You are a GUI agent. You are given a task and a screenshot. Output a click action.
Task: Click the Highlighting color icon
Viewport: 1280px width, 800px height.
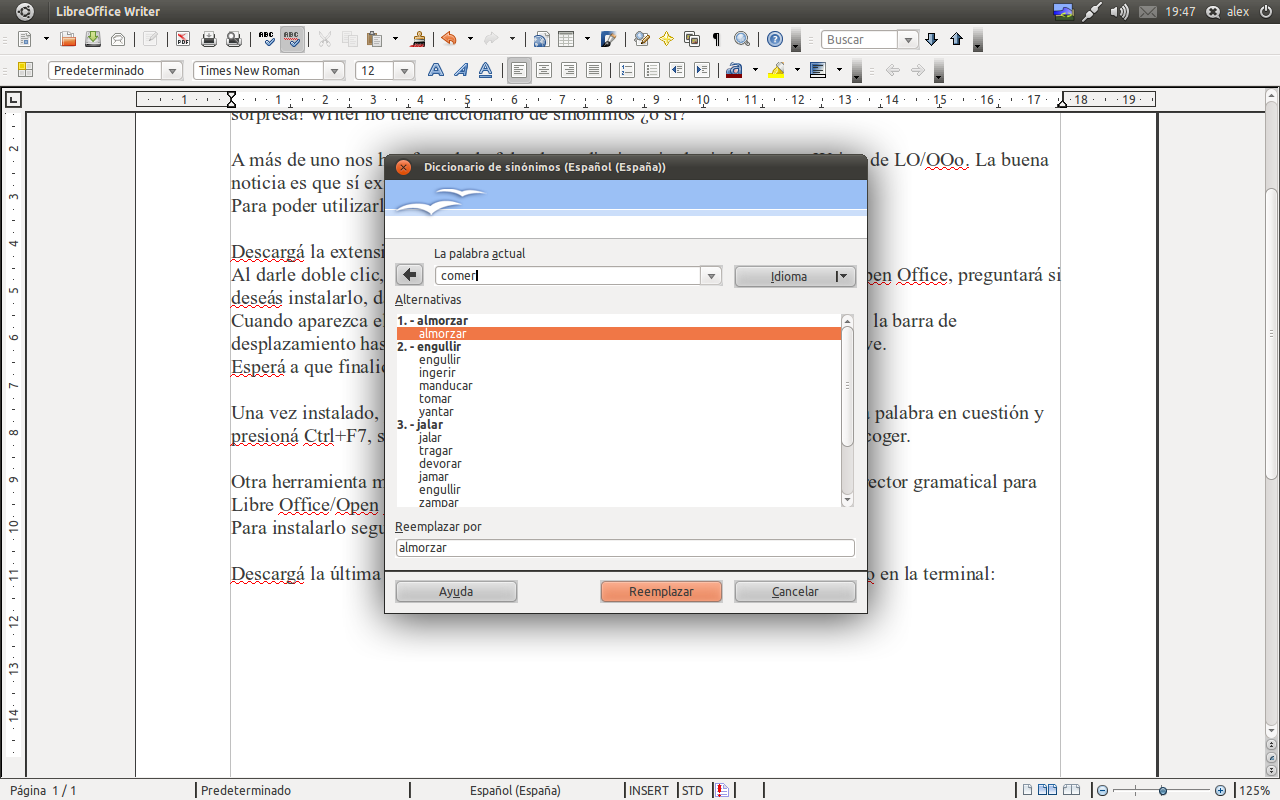click(776, 70)
